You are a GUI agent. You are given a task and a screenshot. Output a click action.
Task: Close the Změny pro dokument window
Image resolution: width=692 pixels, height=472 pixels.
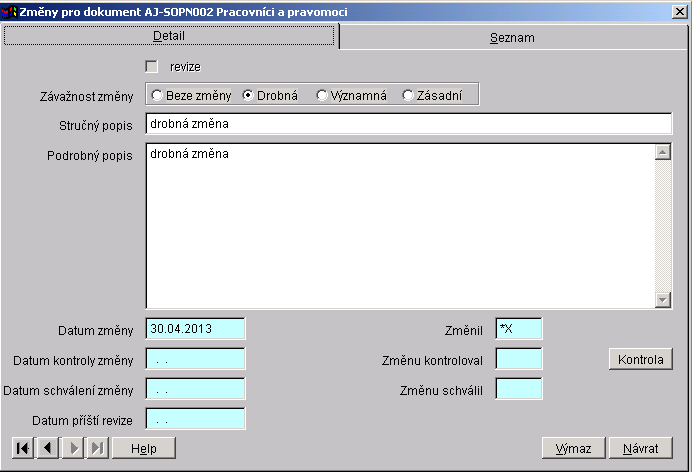(x=679, y=11)
